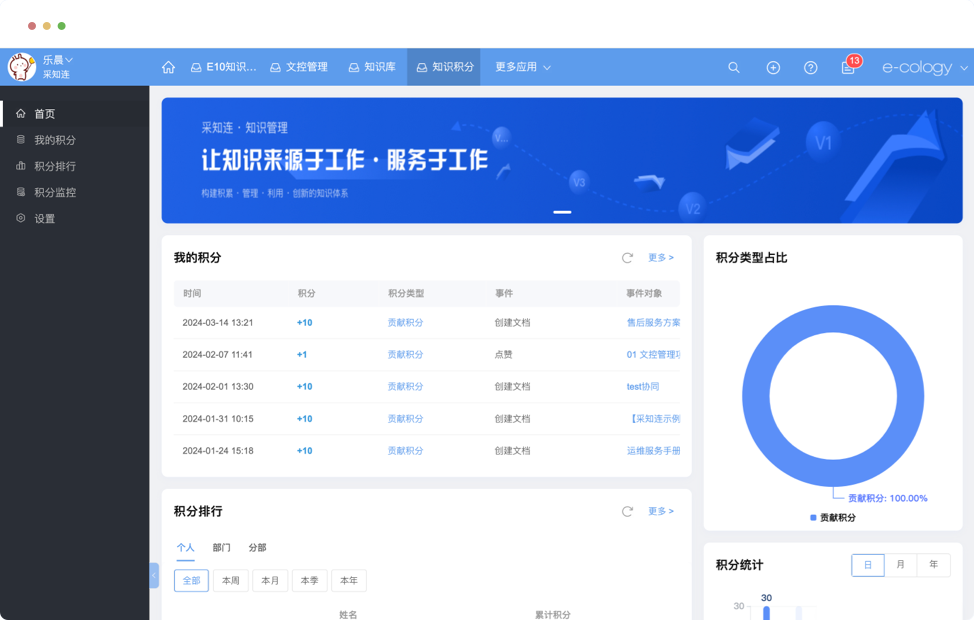974x620 pixels.
Task: Open the help question mark icon
Action: pos(811,67)
